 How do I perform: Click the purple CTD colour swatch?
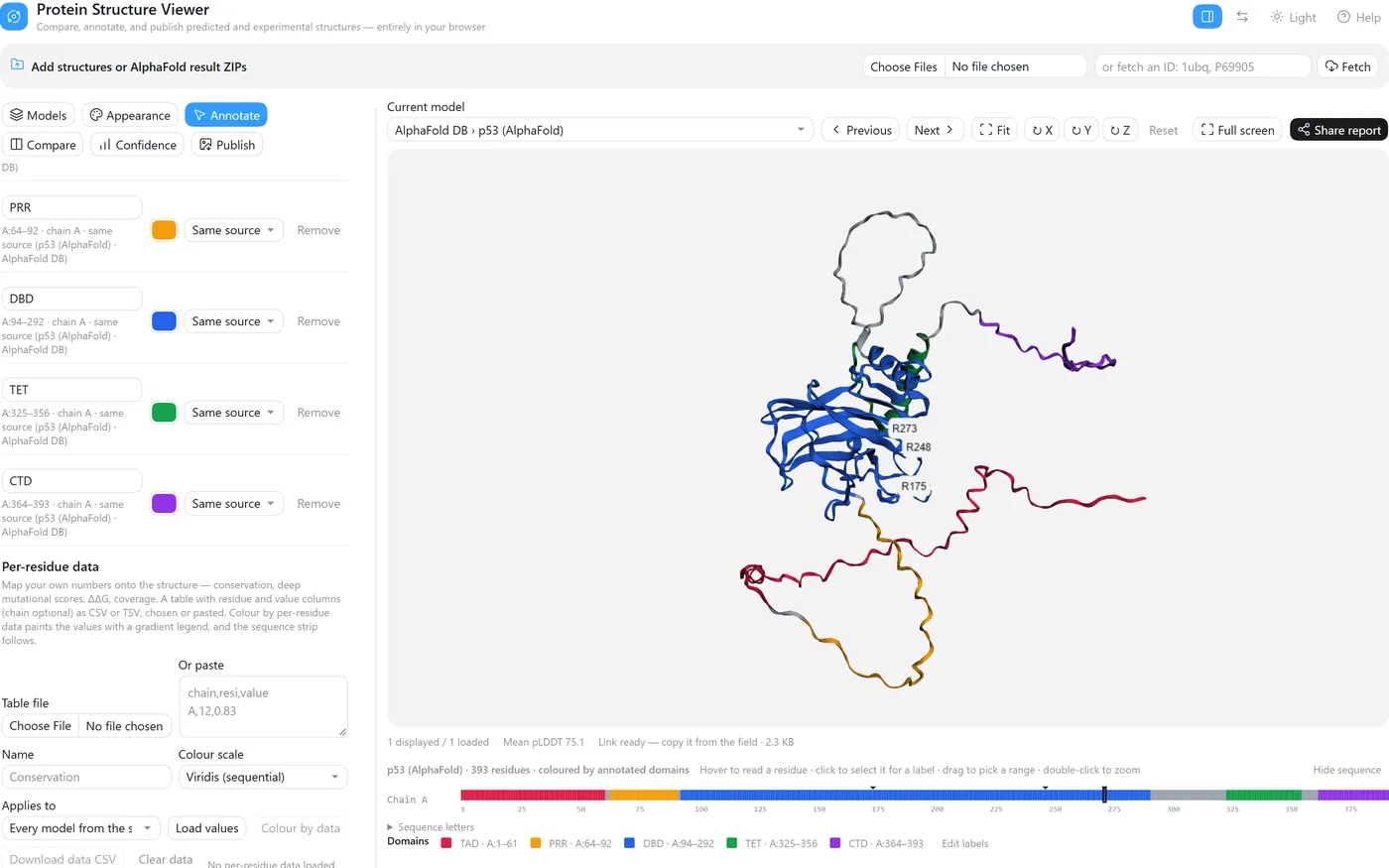coord(164,504)
